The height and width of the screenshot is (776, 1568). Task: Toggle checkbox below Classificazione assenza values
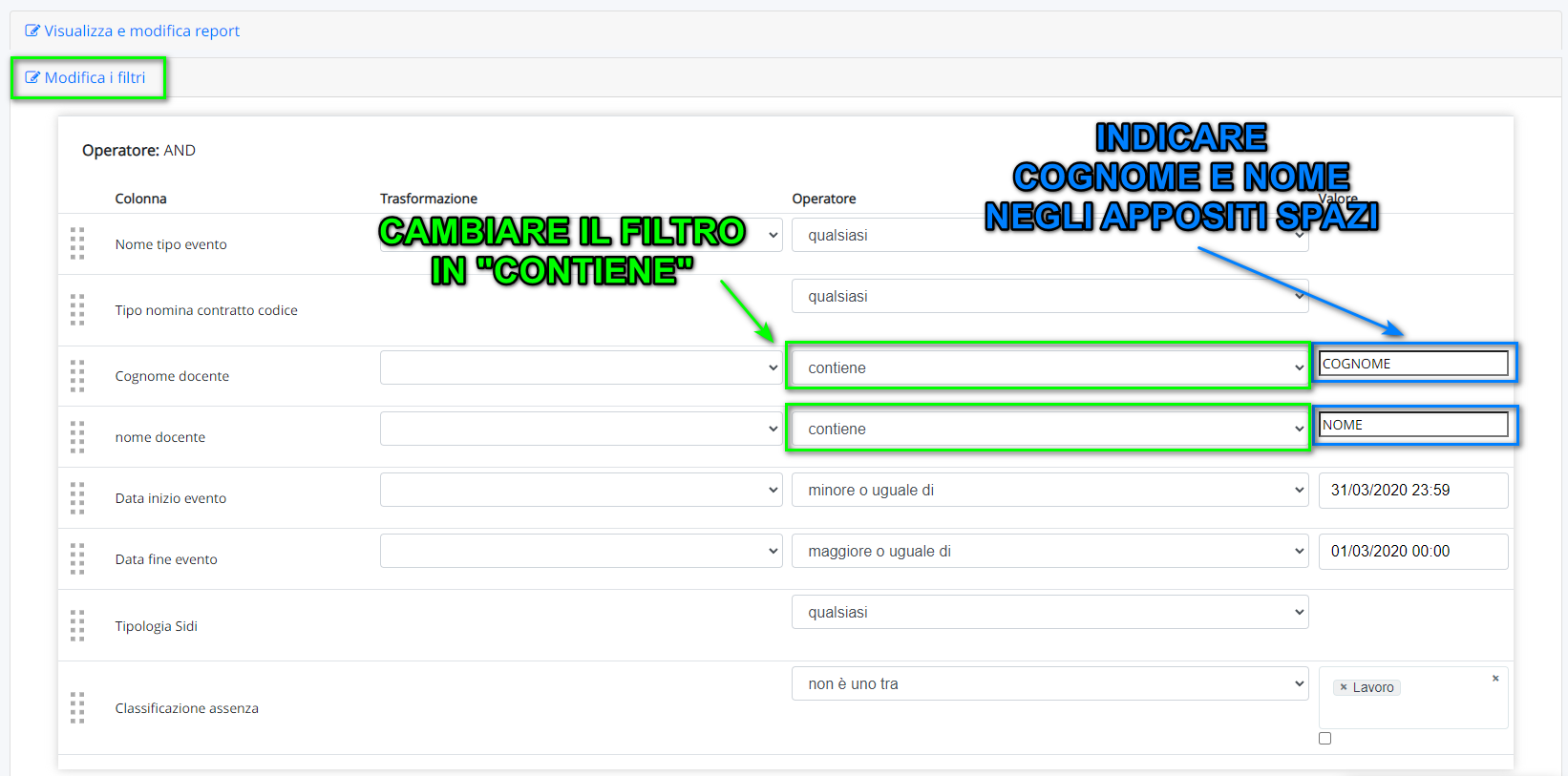pyautogui.click(x=1324, y=738)
